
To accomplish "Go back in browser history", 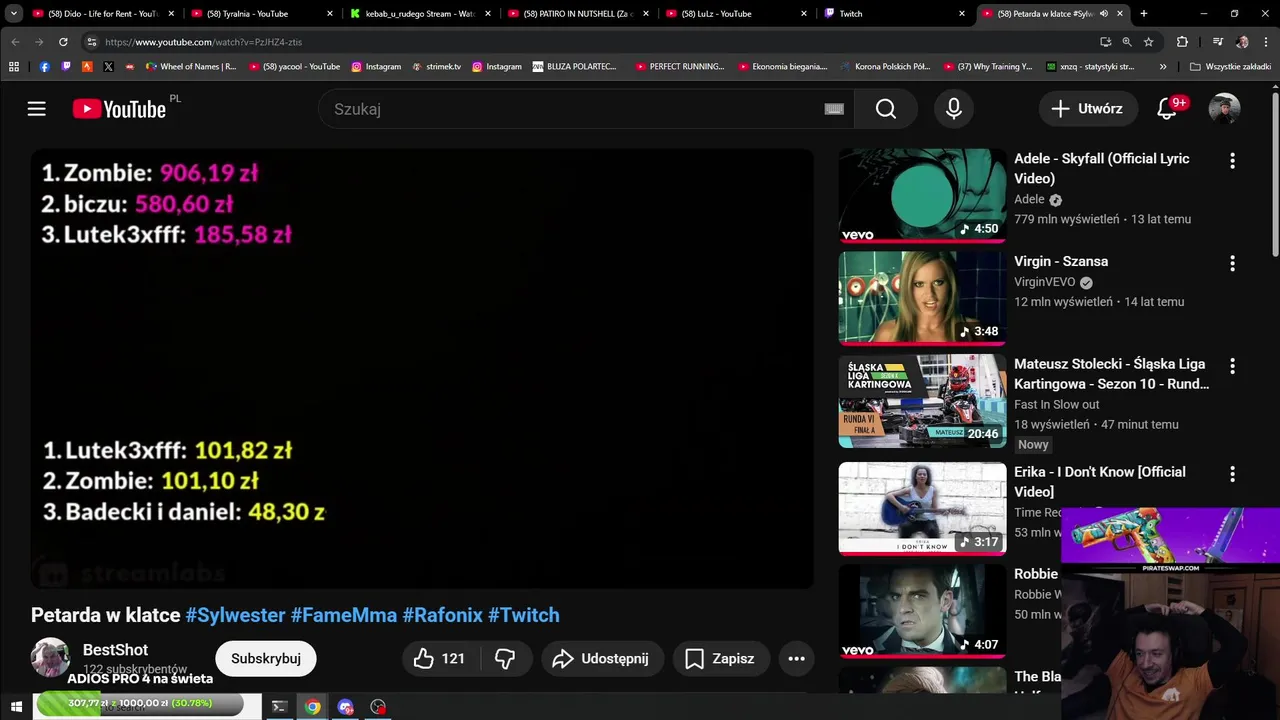I will pos(15,42).
